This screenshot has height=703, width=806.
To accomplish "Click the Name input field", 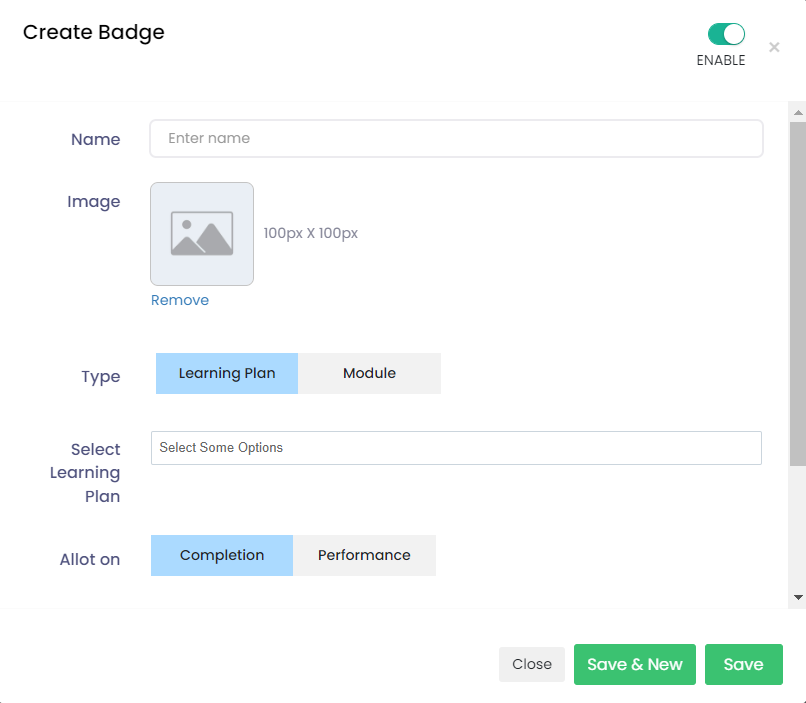I will coord(456,139).
